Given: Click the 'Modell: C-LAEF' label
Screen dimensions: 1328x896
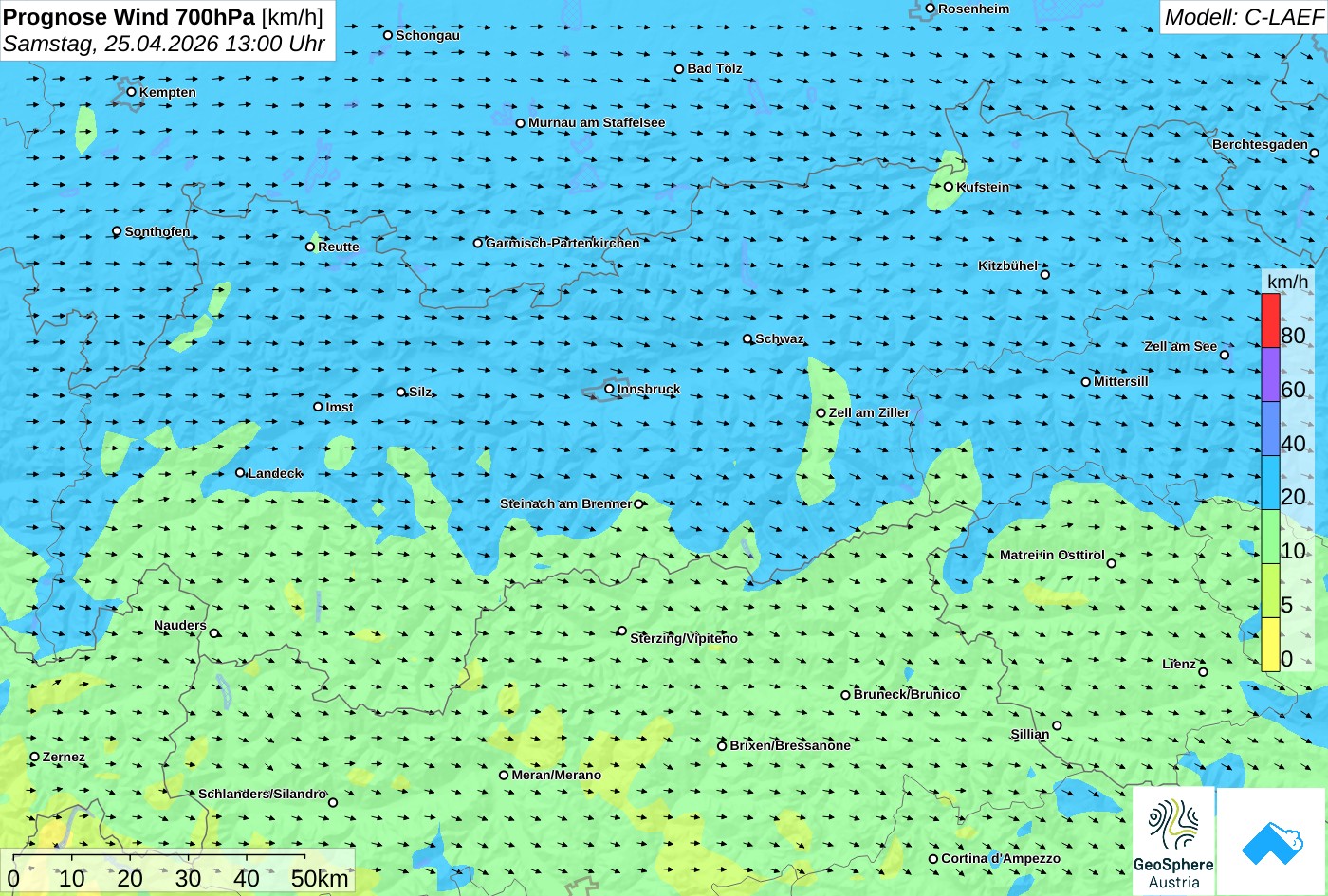Looking at the screenshot, I should (x=1243, y=16).
